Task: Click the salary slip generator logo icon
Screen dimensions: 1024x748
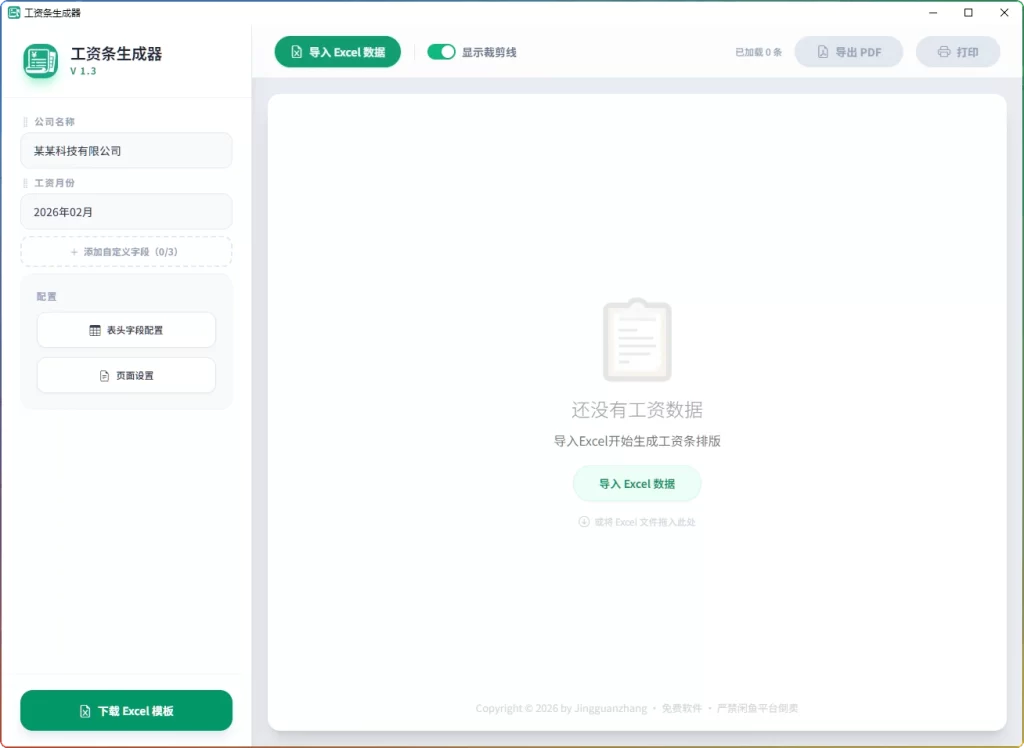Action: point(39,61)
